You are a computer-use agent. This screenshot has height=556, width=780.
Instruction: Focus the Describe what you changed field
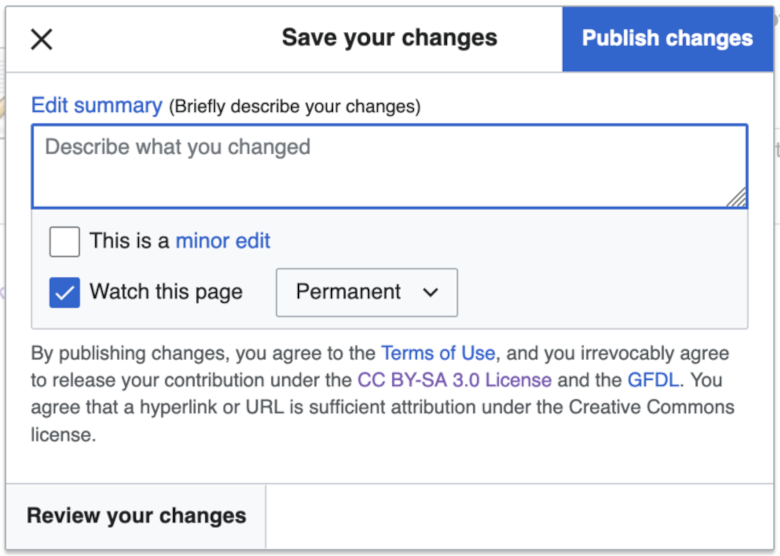tap(390, 166)
